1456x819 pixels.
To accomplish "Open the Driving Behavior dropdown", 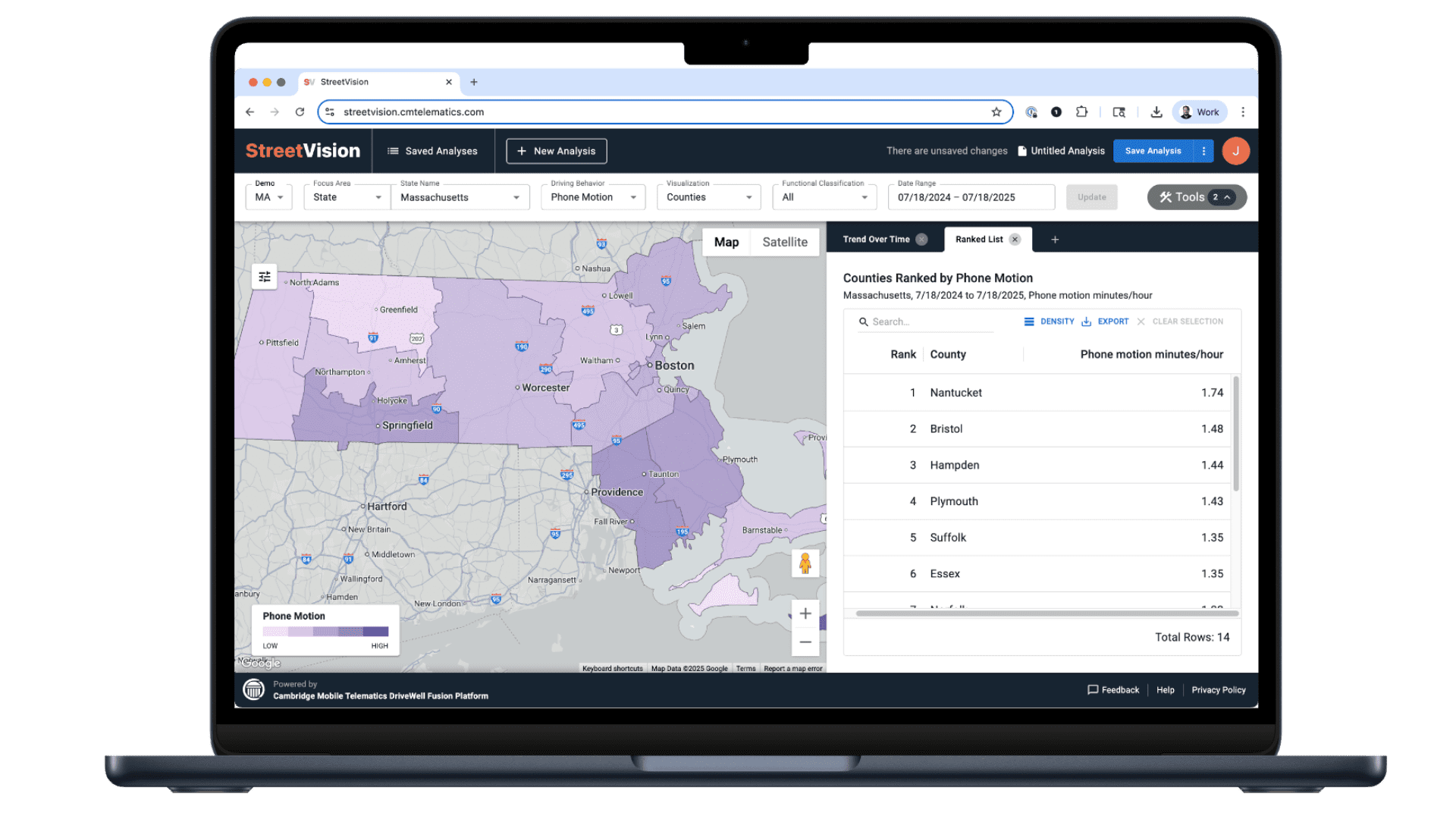I will tap(593, 197).
